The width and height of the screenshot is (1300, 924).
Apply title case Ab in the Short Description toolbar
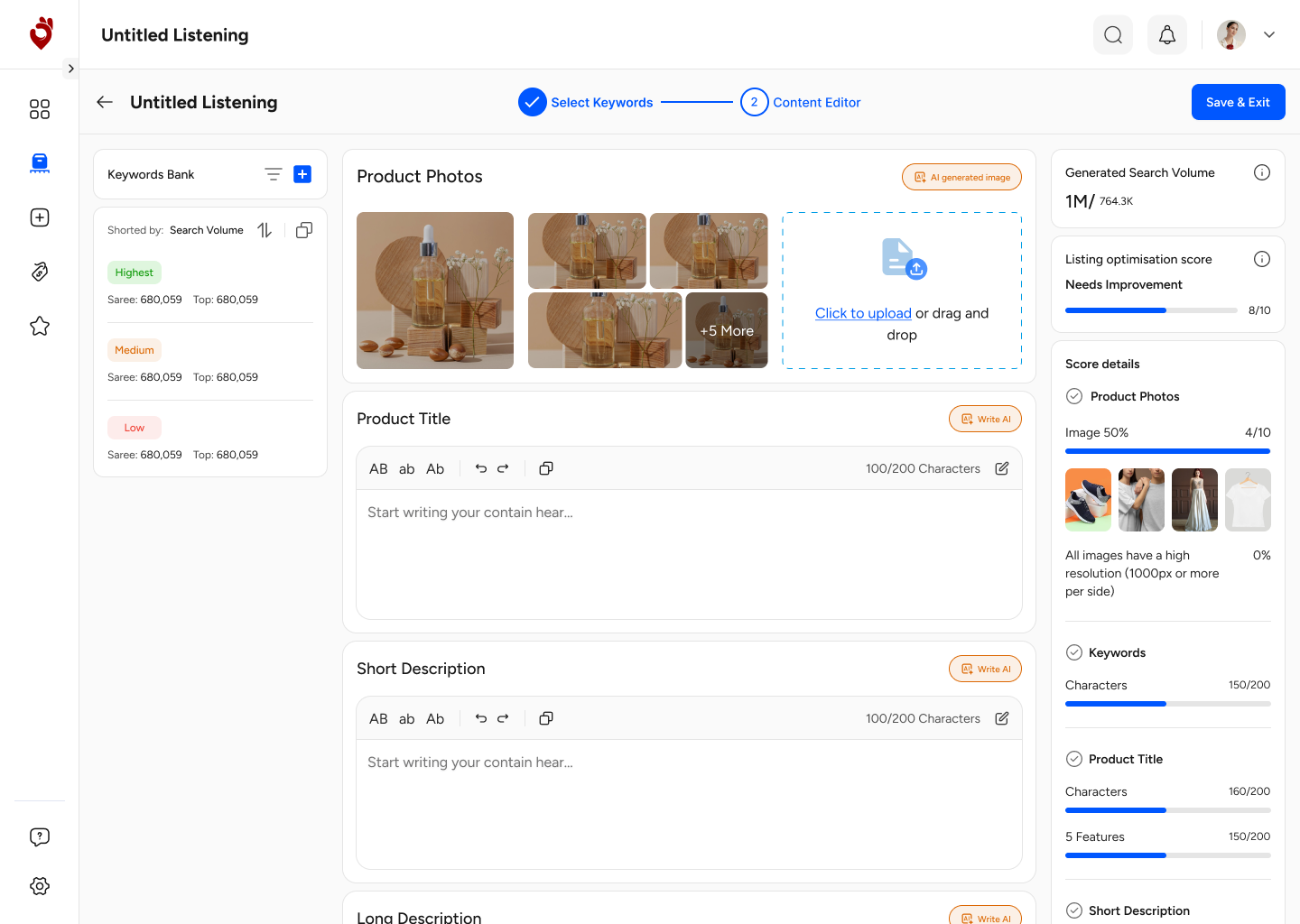435,719
